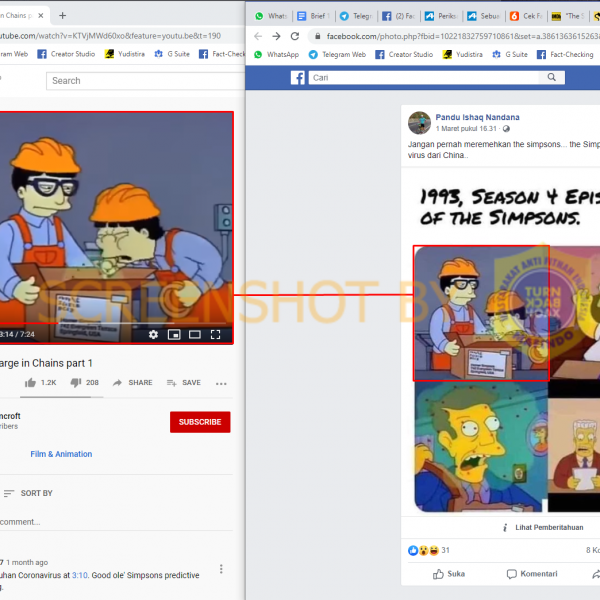Viewport: 600px width, 600px height.
Task: Open a new tab in YouTube window
Action: pos(62,16)
